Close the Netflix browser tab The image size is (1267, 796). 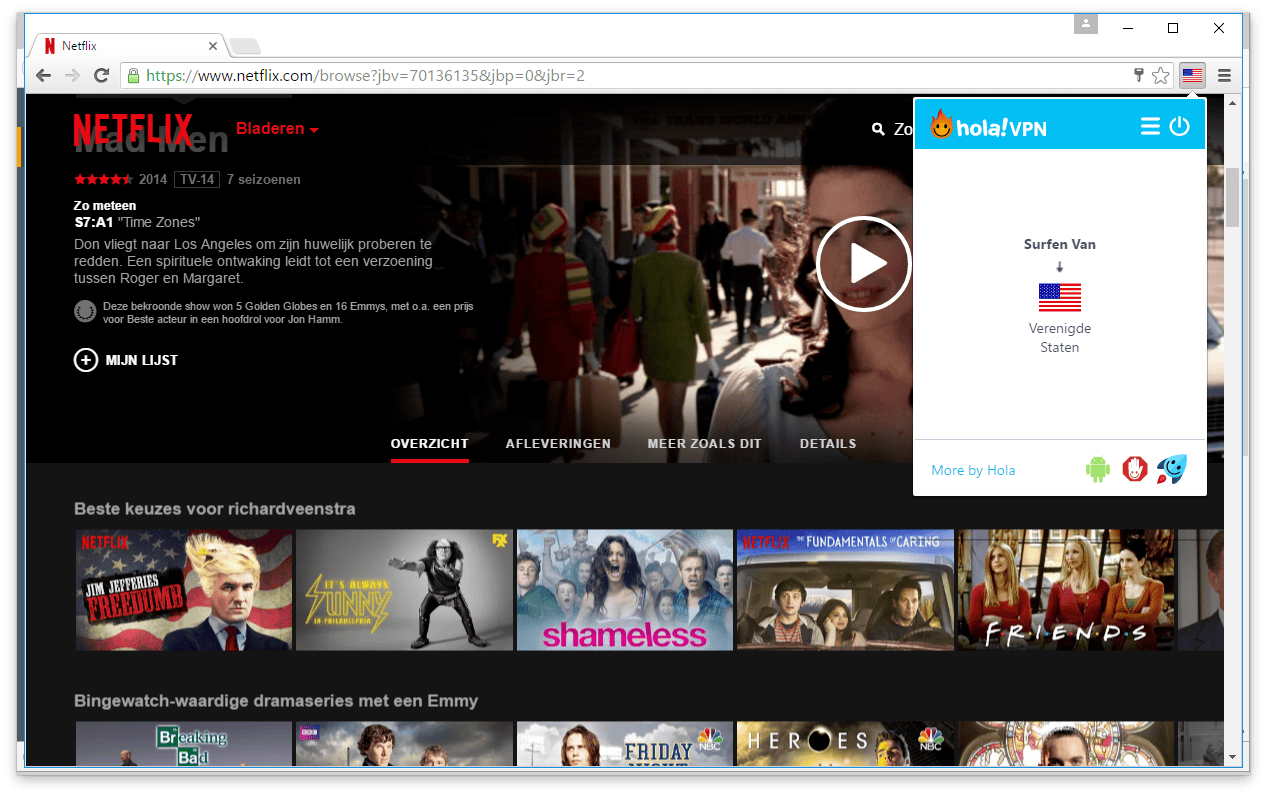[213, 46]
